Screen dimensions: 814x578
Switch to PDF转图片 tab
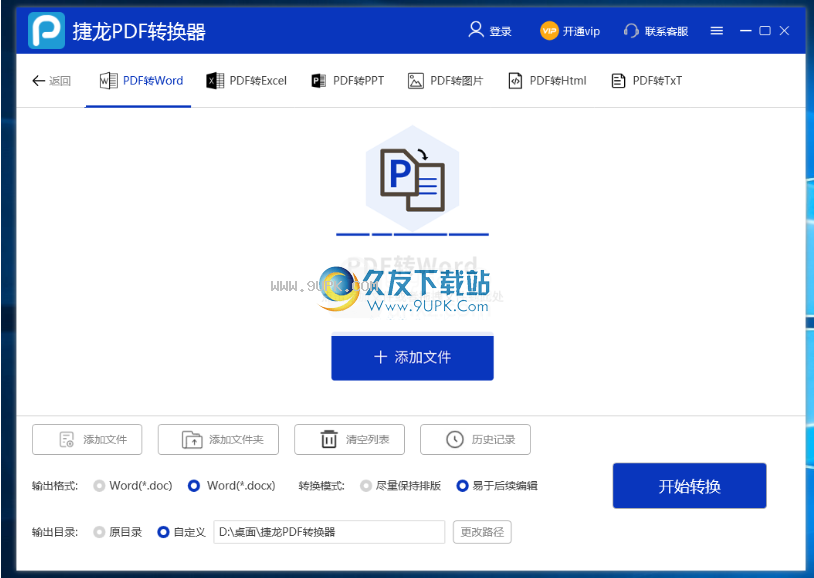[445, 80]
